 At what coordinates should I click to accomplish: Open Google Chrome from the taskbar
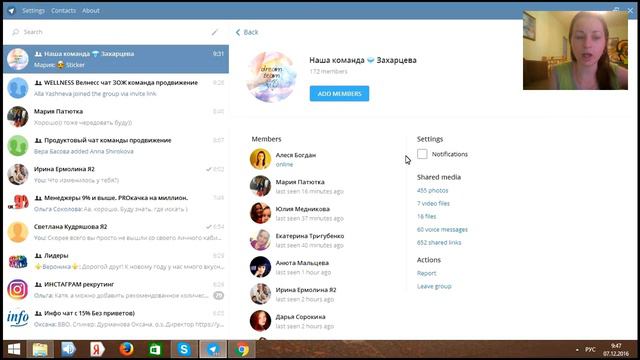pyautogui.click(x=242, y=349)
